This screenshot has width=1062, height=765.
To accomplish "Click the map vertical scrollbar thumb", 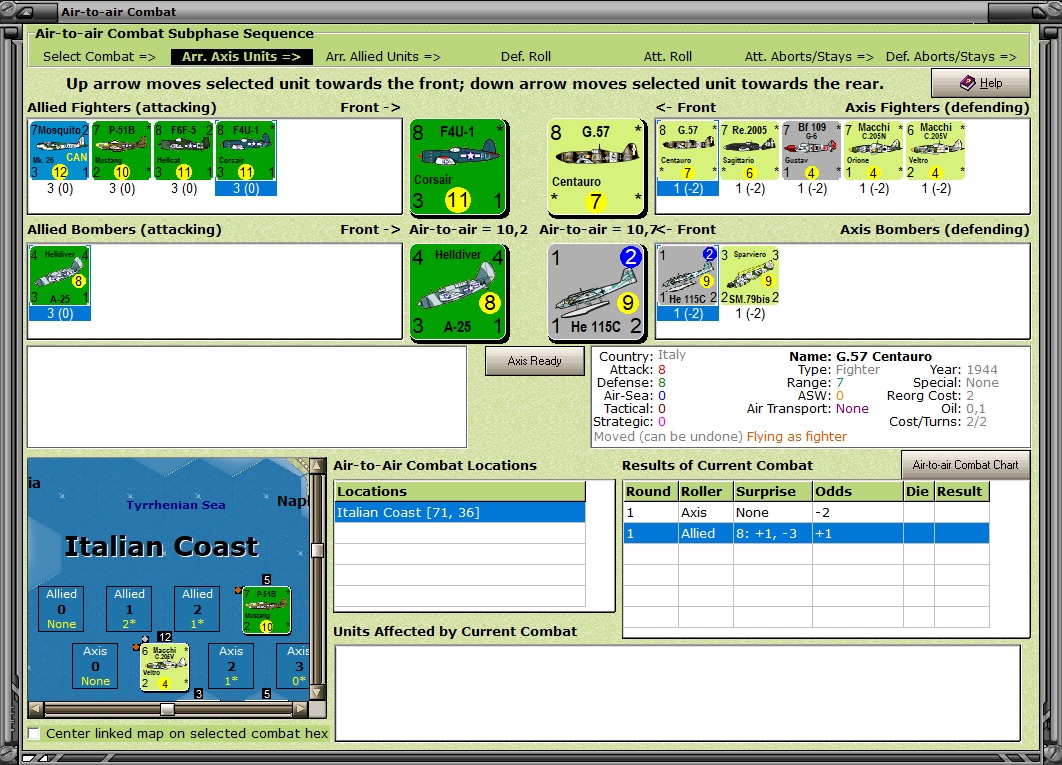I will coord(317,550).
